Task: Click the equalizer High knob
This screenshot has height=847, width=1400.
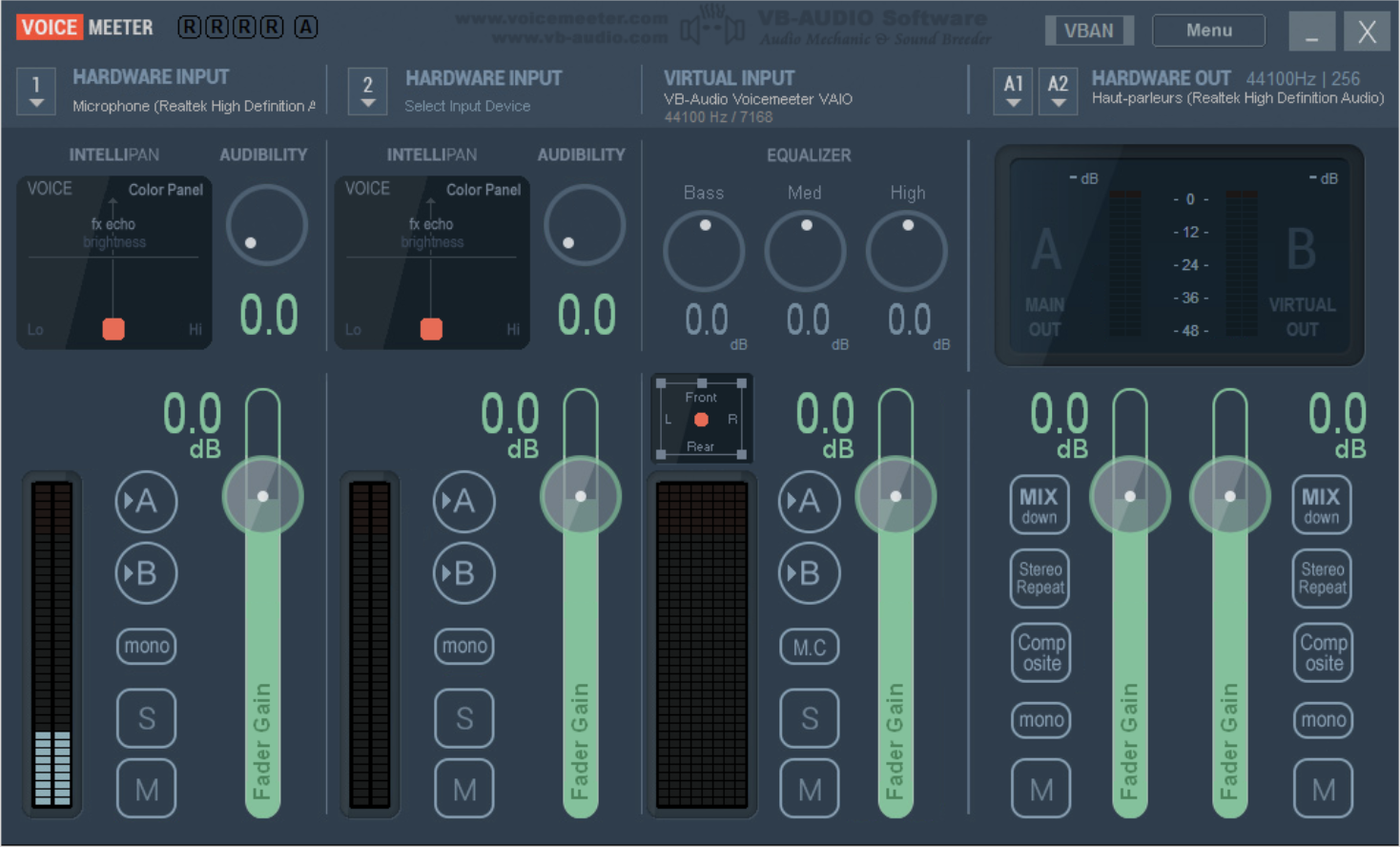Action: click(906, 251)
